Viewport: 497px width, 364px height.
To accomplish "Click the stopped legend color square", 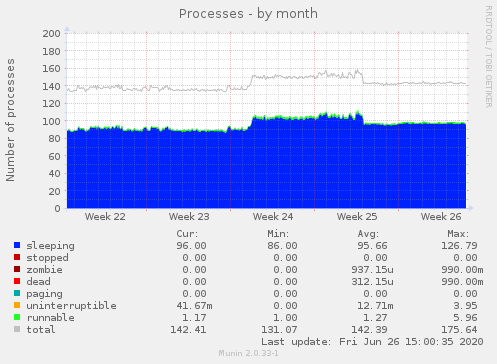I will click(x=17, y=257).
